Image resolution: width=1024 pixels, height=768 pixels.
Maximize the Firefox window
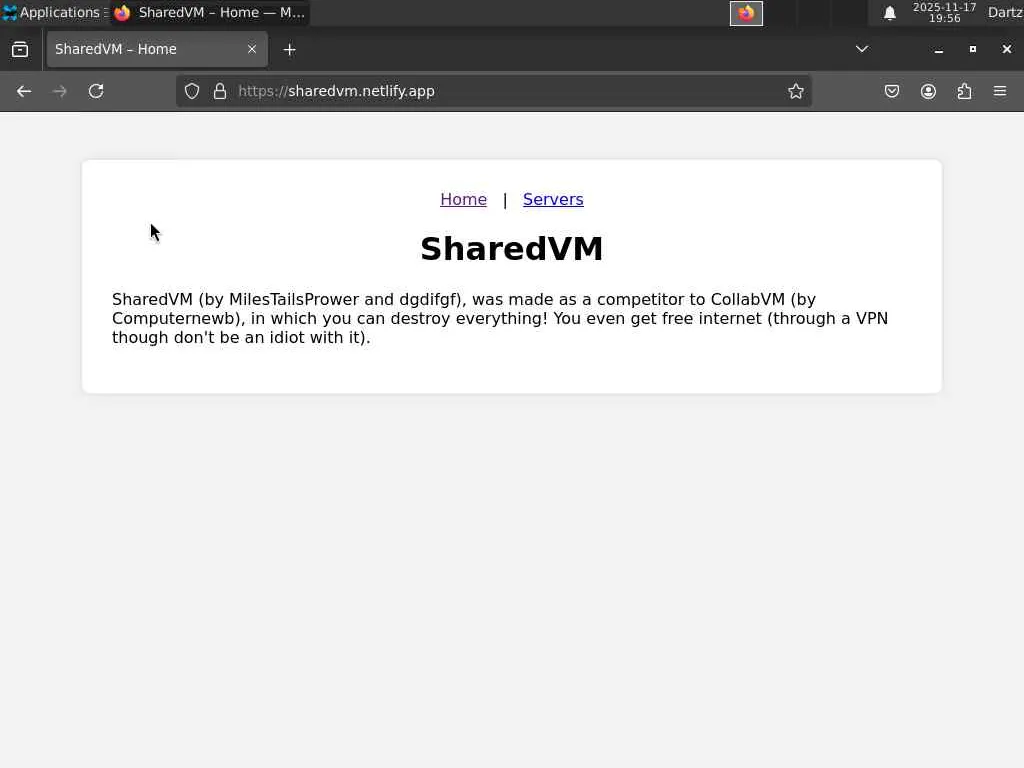(972, 50)
